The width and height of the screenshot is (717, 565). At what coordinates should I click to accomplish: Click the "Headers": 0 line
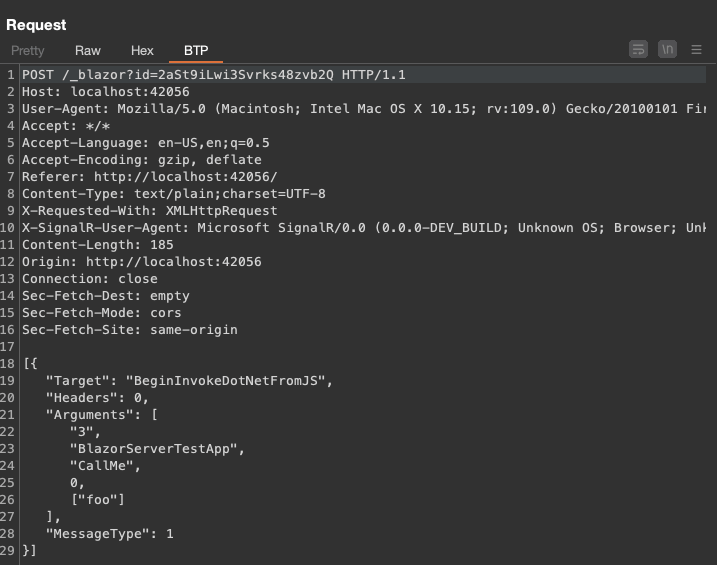97,398
